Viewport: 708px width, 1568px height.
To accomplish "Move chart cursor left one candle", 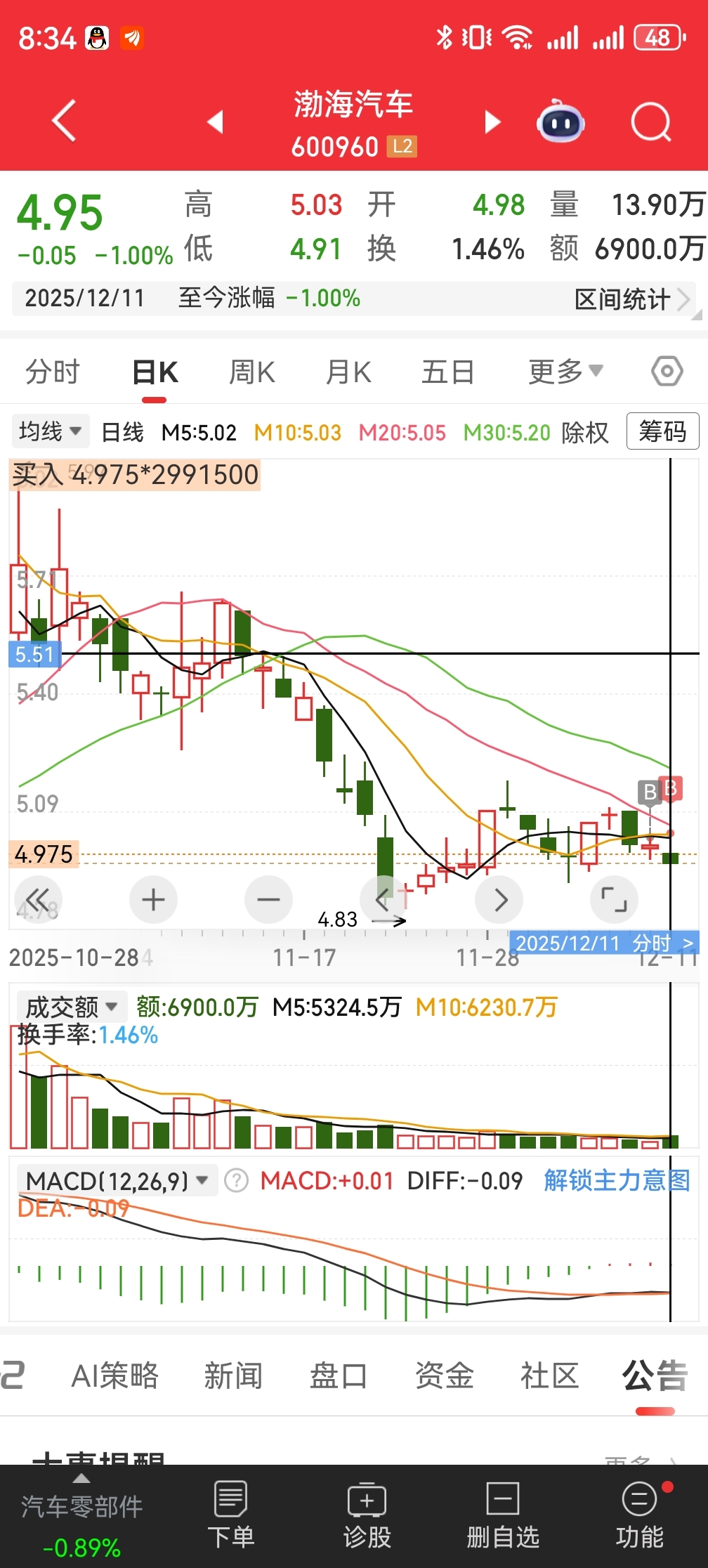I will tap(383, 899).
